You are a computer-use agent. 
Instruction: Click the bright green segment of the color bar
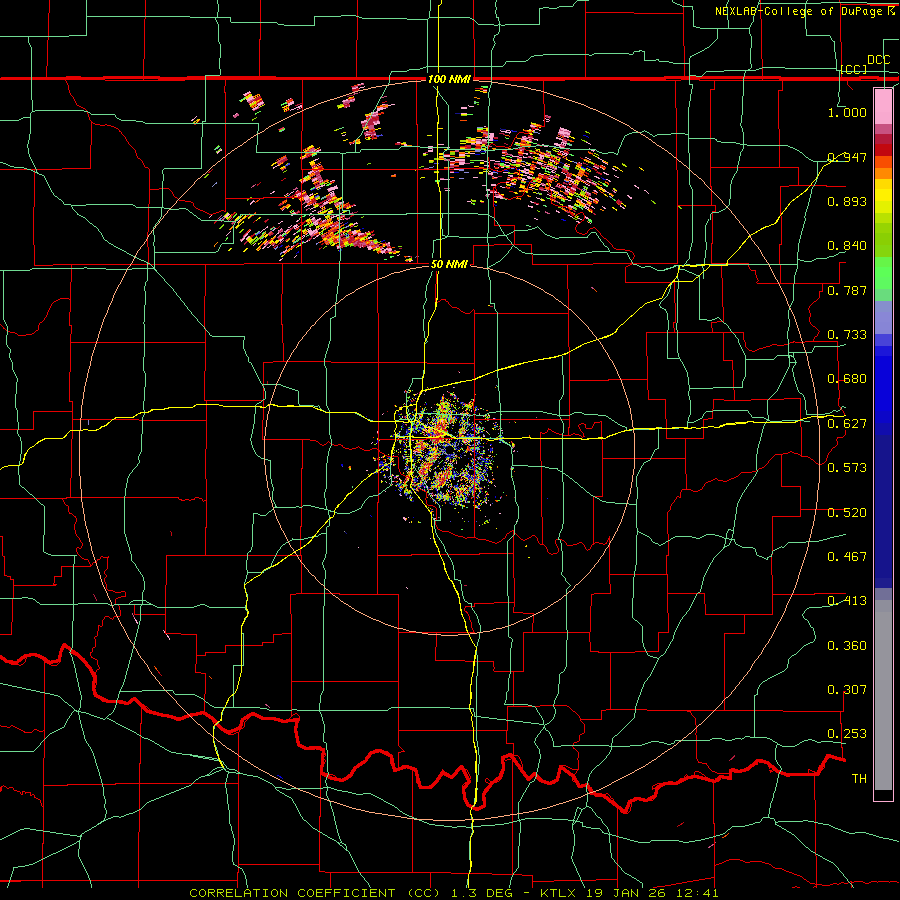pos(883,272)
